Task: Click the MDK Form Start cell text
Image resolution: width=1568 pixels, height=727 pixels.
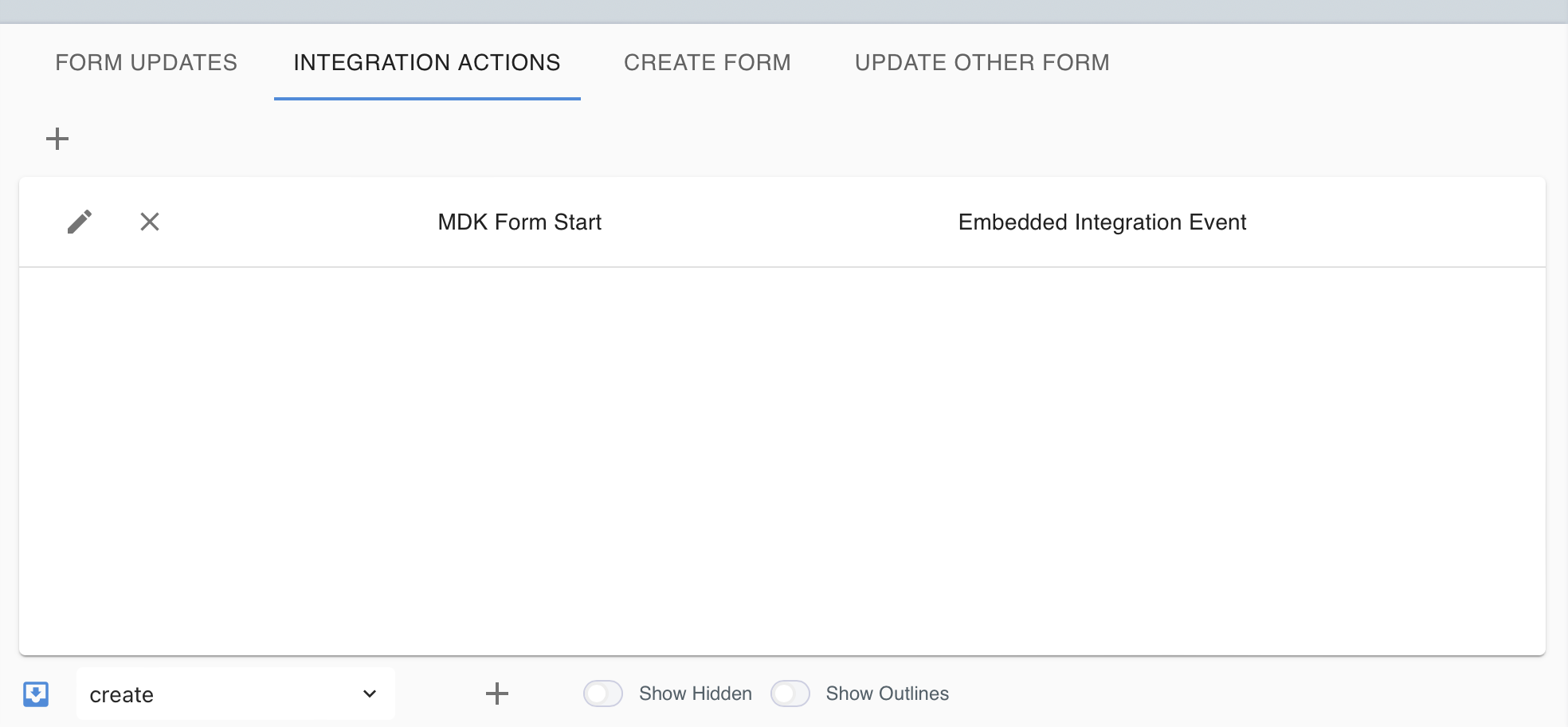Action: (x=519, y=222)
